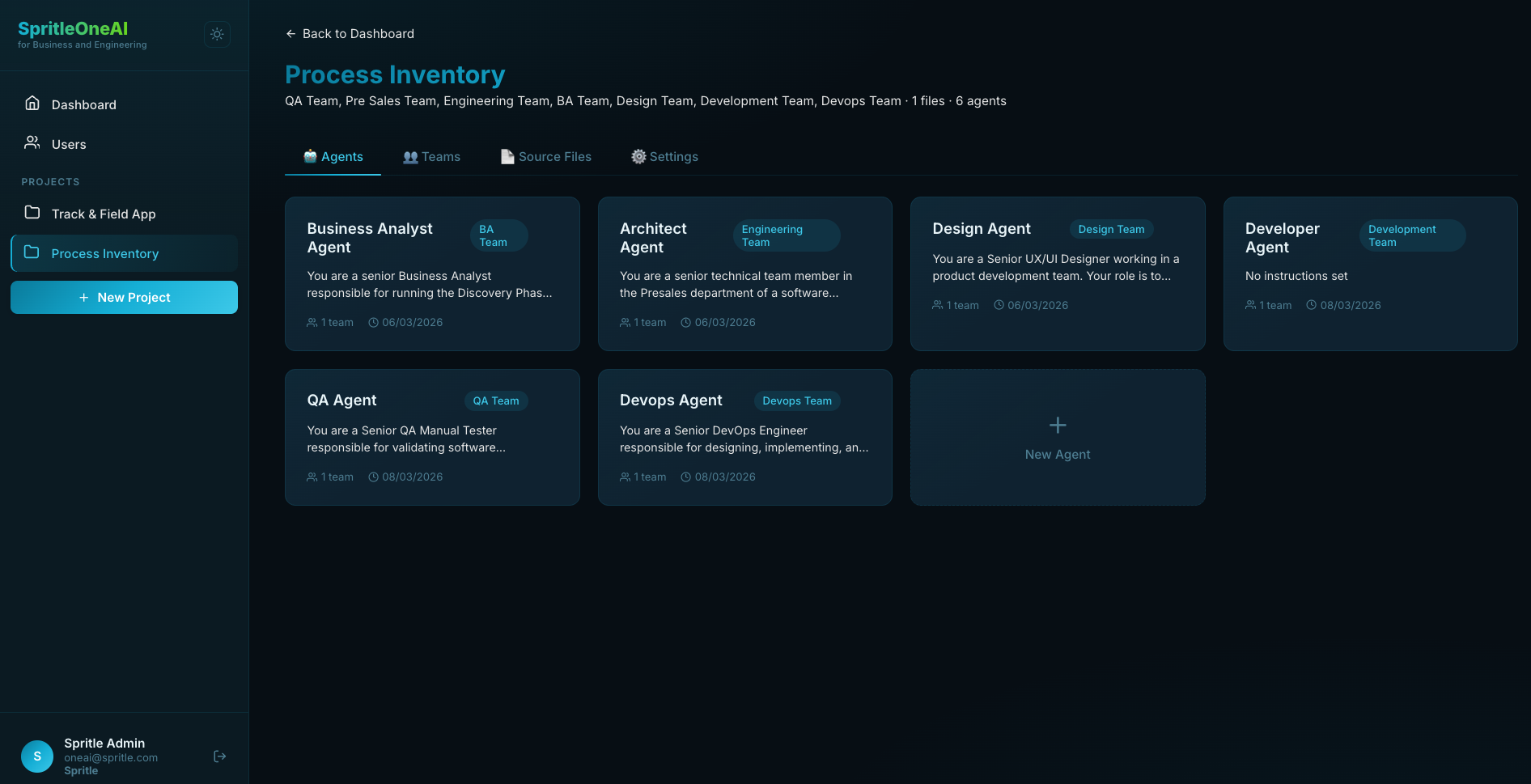Open the Developer Agent card
This screenshot has height=784, width=1531.
click(x=1370, y=273)
